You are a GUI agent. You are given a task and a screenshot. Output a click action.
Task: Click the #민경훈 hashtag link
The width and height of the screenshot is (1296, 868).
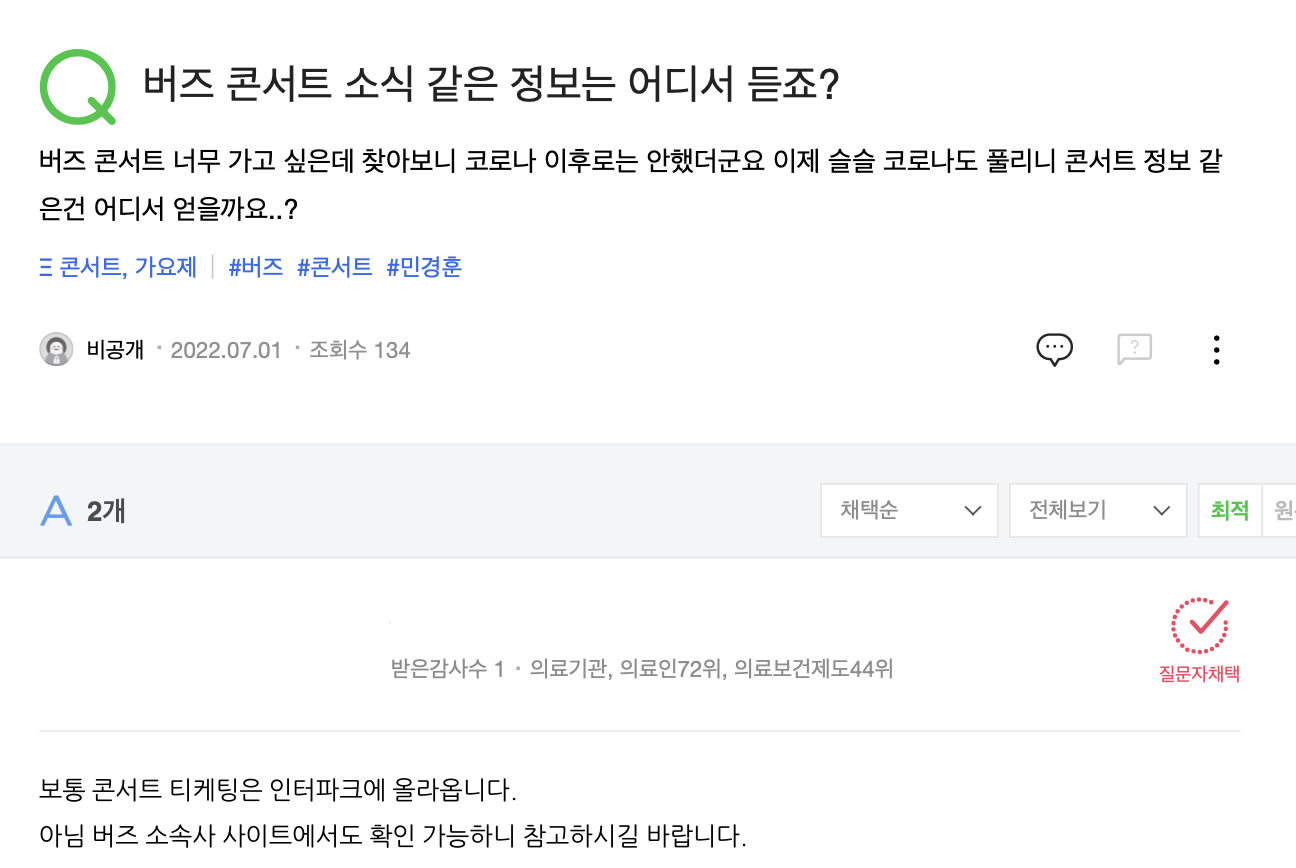[x=424, y=267]
